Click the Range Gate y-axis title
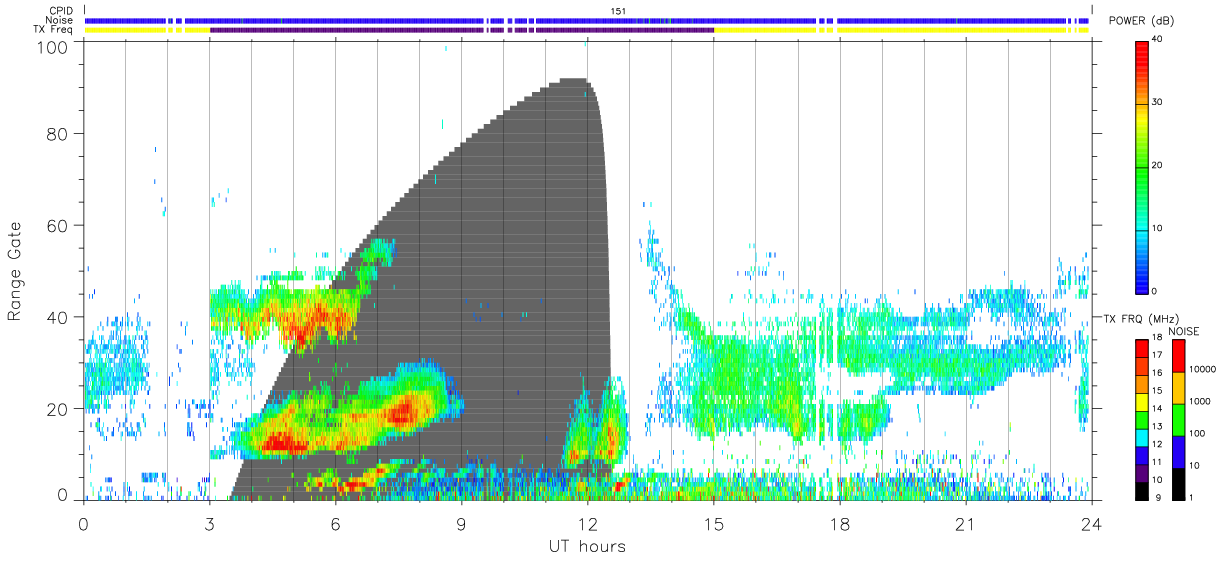Screen dimensions: 1228x567 click(x=15, y=272)
